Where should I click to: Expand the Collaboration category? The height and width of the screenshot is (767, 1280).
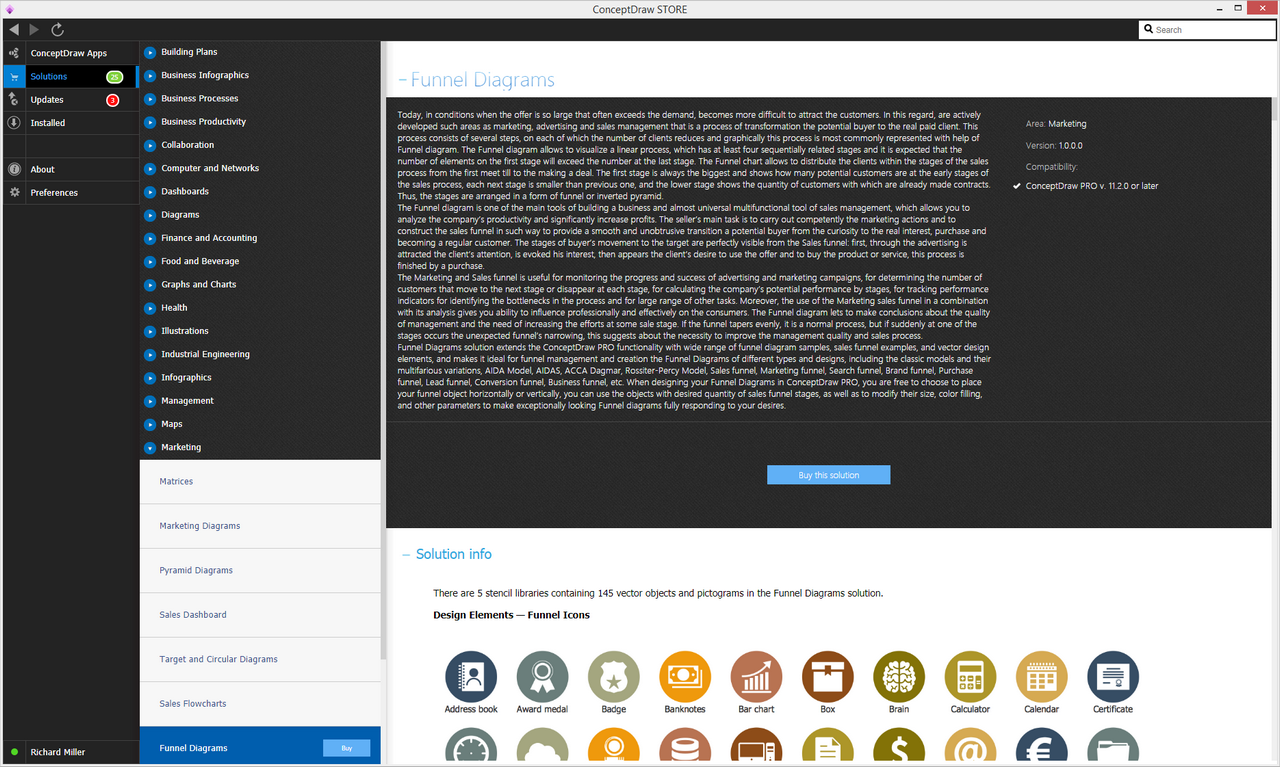click(150, 145)
